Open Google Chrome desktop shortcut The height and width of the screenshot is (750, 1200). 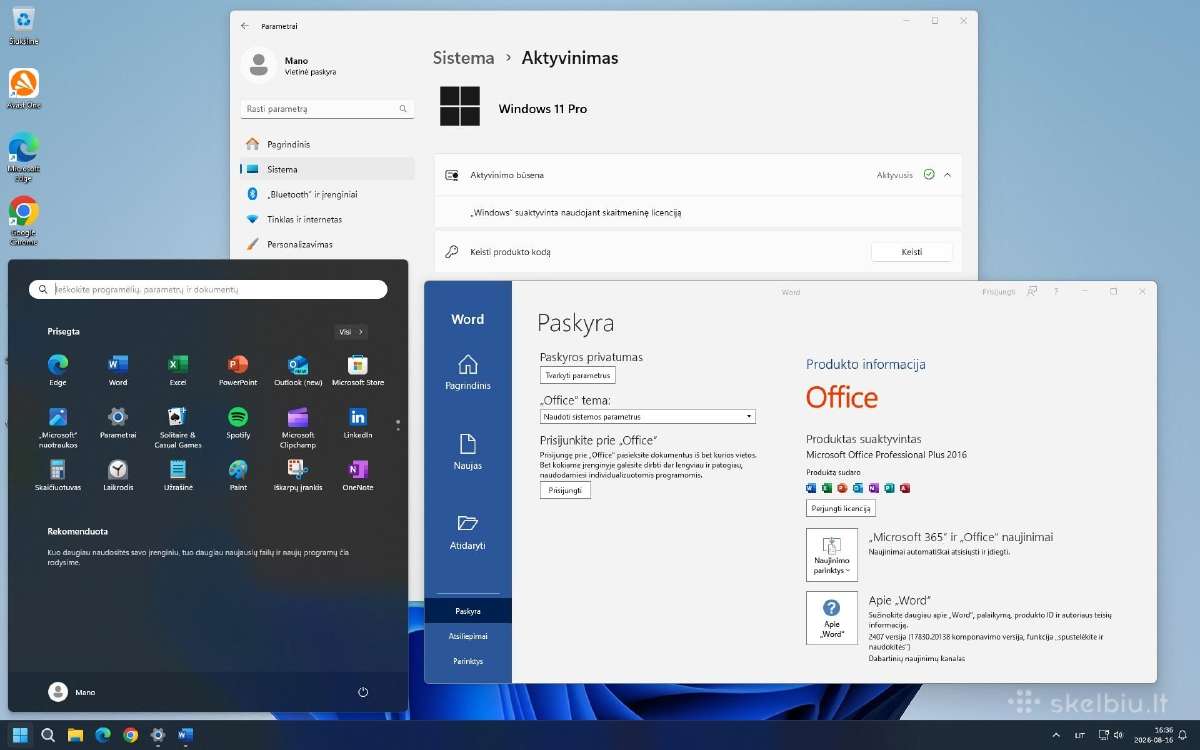click(24, 220)
